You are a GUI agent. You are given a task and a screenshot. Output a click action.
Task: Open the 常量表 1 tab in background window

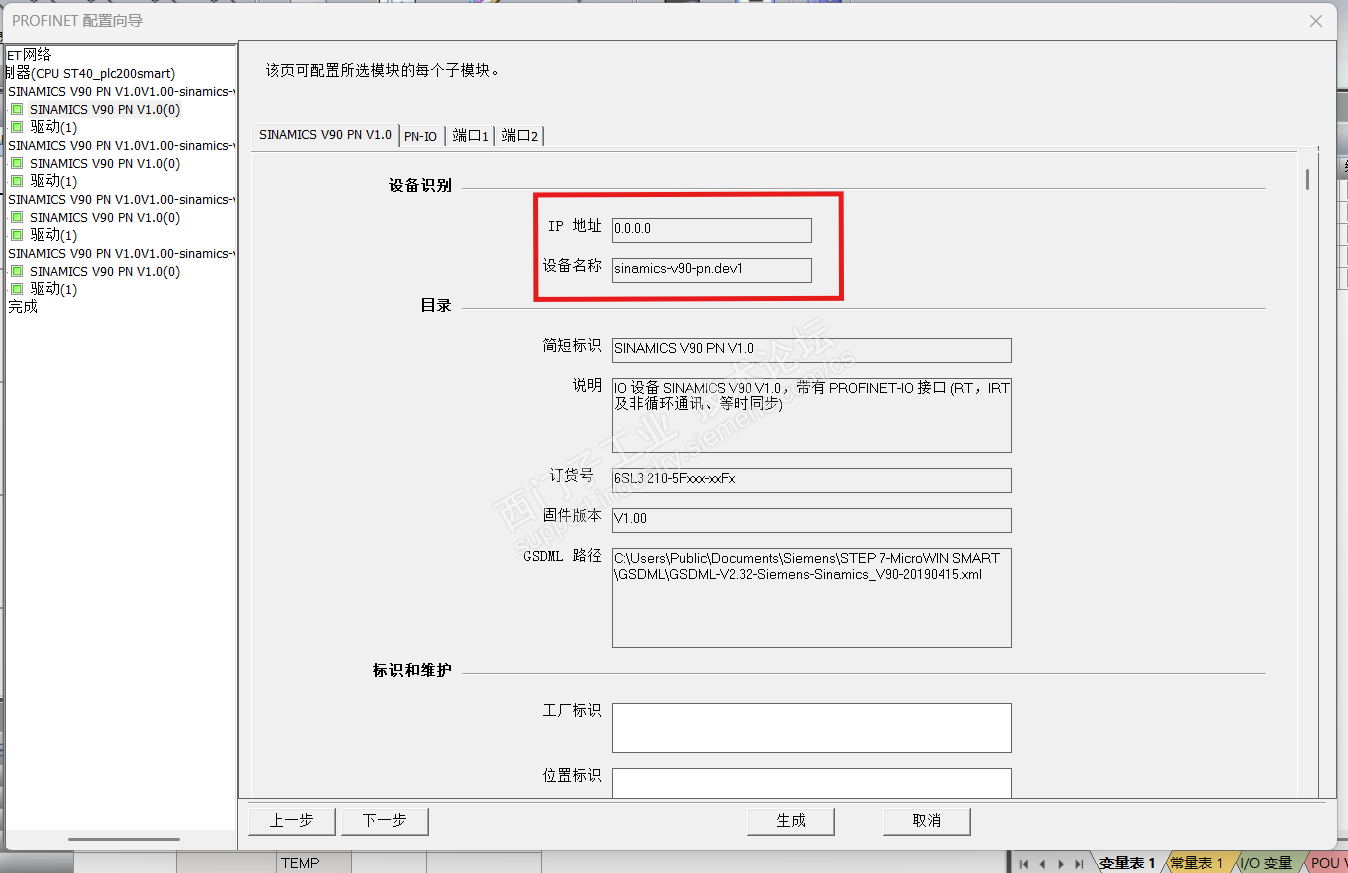coord(1197,863)
